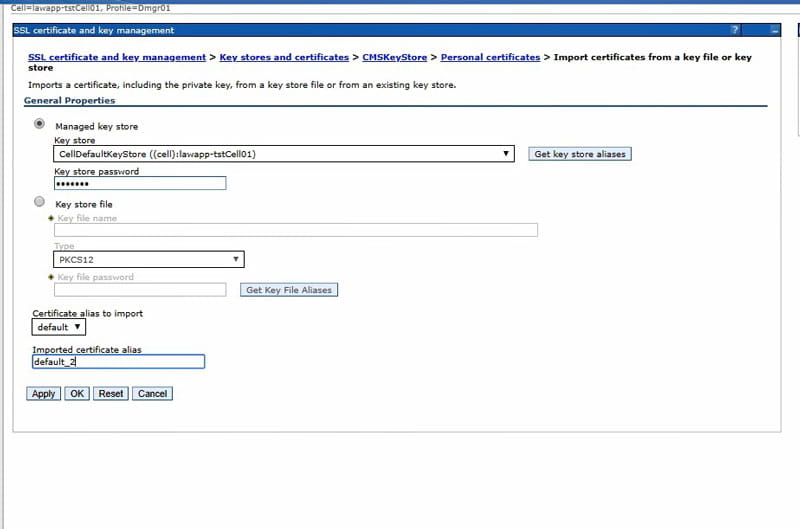Select the Key store file radio button
This screenshot has width=800, height=529.
click(x=39, y=202)
